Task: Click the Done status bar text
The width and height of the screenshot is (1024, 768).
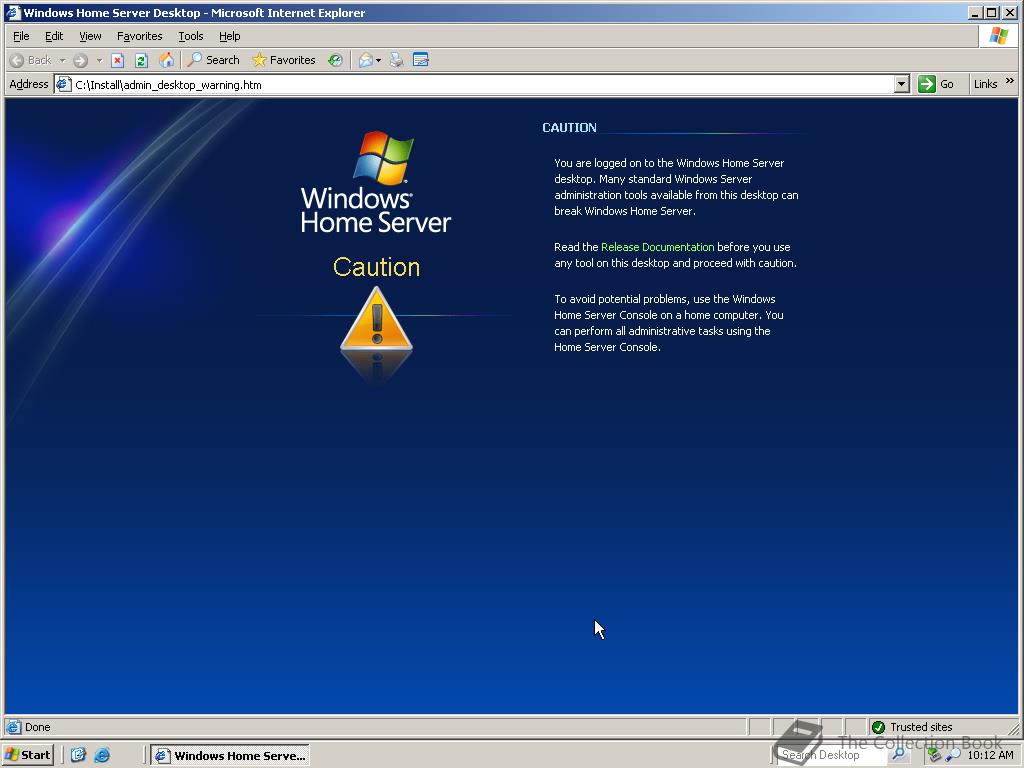Action: point(37,727)
